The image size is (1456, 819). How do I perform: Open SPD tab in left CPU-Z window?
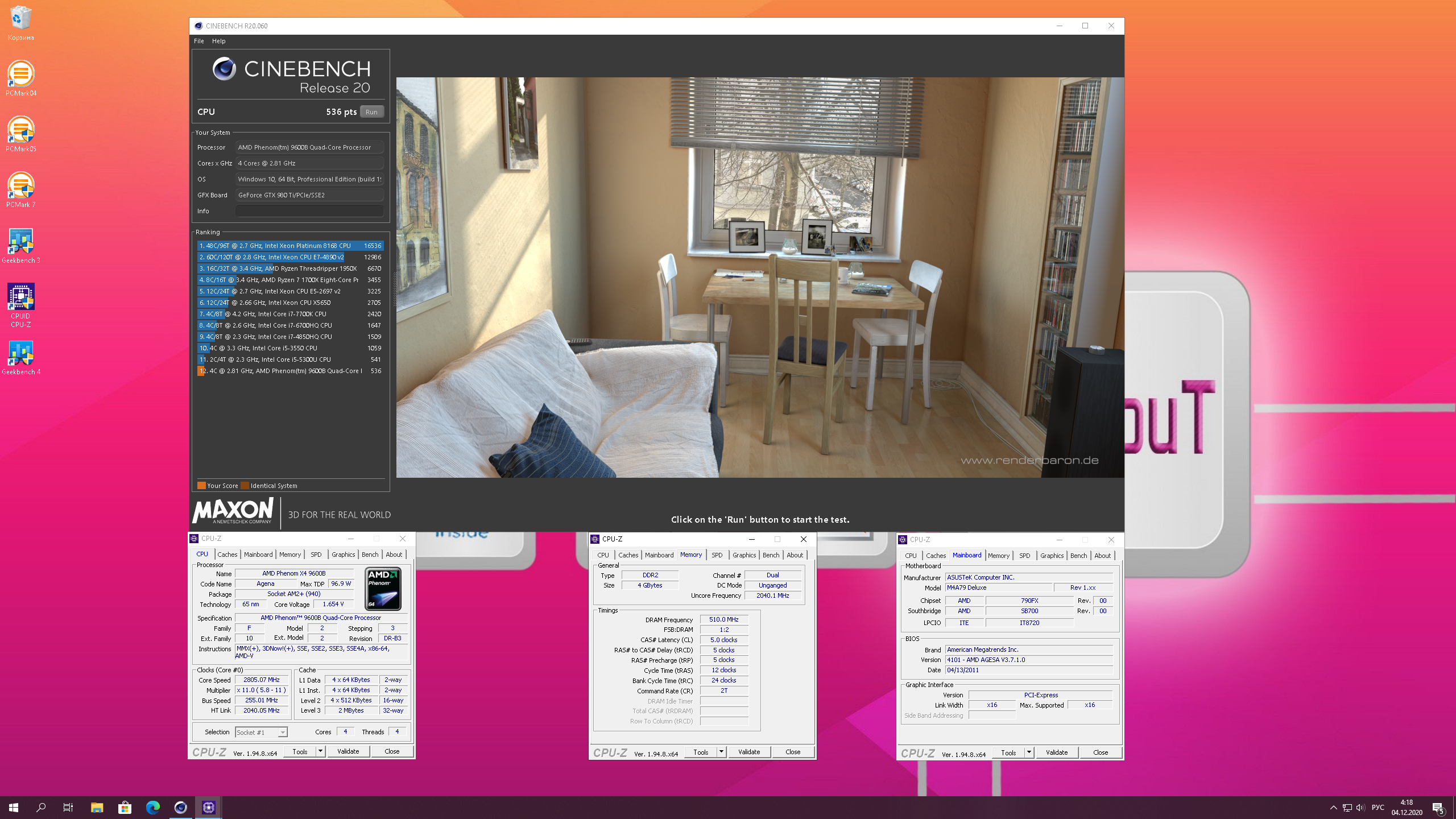316,555
